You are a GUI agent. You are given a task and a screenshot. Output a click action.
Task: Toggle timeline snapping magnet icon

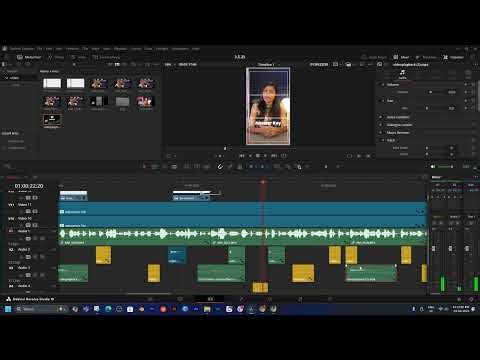(220, 167)
